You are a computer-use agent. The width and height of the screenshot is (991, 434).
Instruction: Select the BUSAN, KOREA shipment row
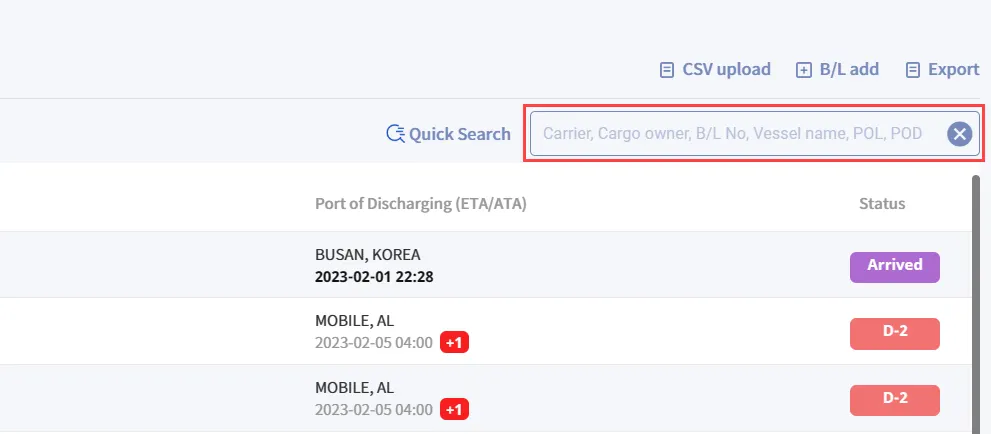(485, 265)
